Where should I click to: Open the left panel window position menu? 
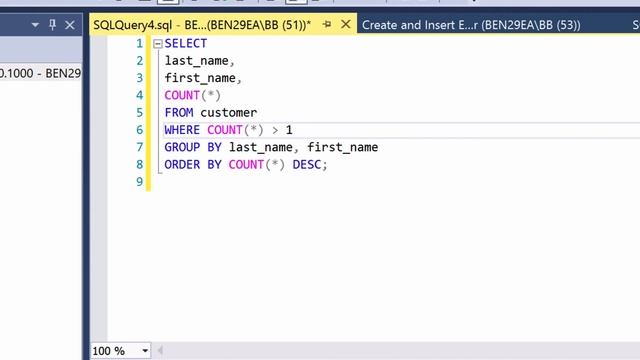point(35,25)
